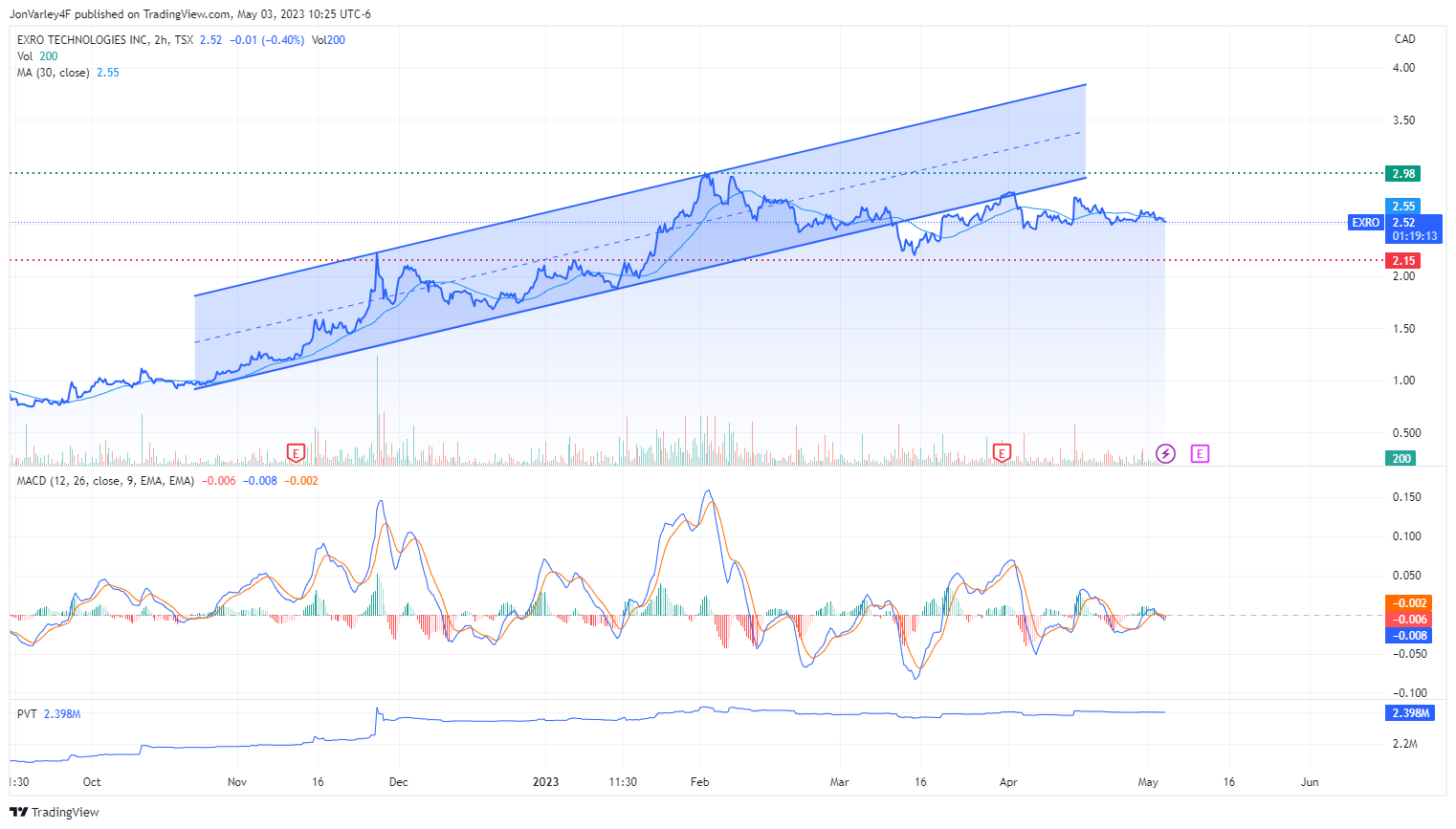The height and width of the screenshot is (829, 1456).
Task: Click the red E earnings marker near April
Action: 1001,452
